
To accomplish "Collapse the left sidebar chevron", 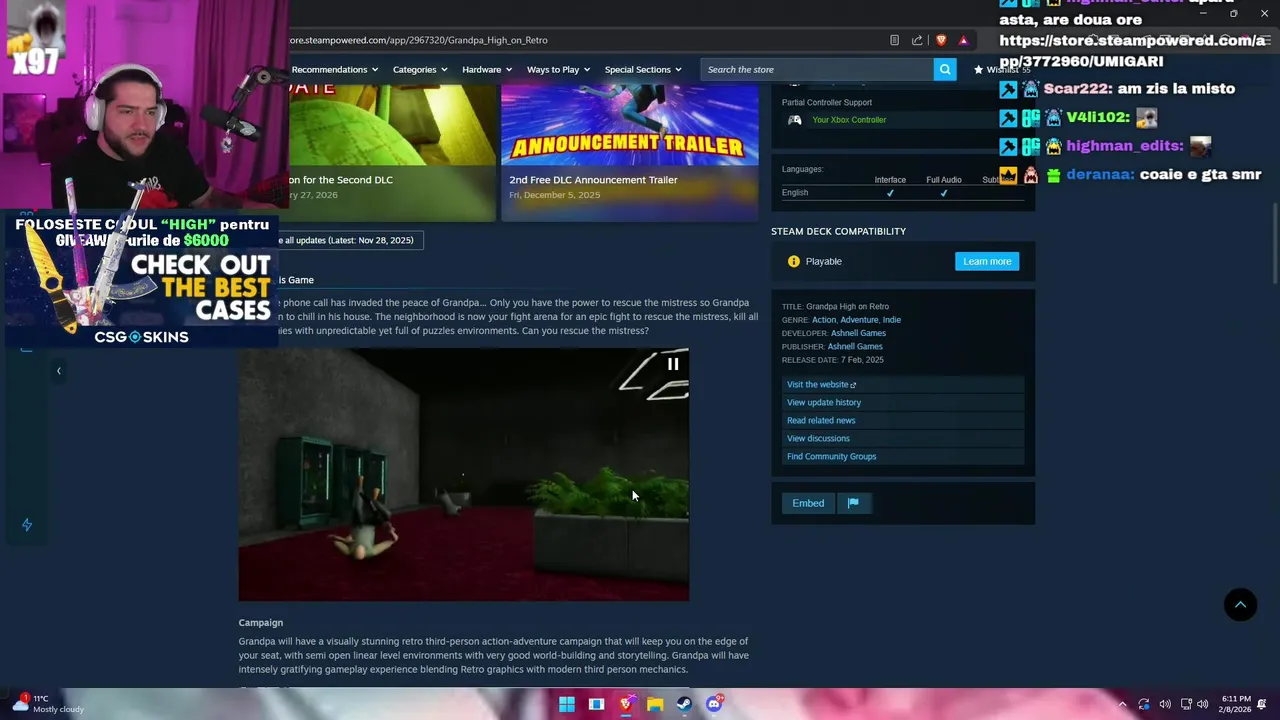I will [x=58, y=371].
